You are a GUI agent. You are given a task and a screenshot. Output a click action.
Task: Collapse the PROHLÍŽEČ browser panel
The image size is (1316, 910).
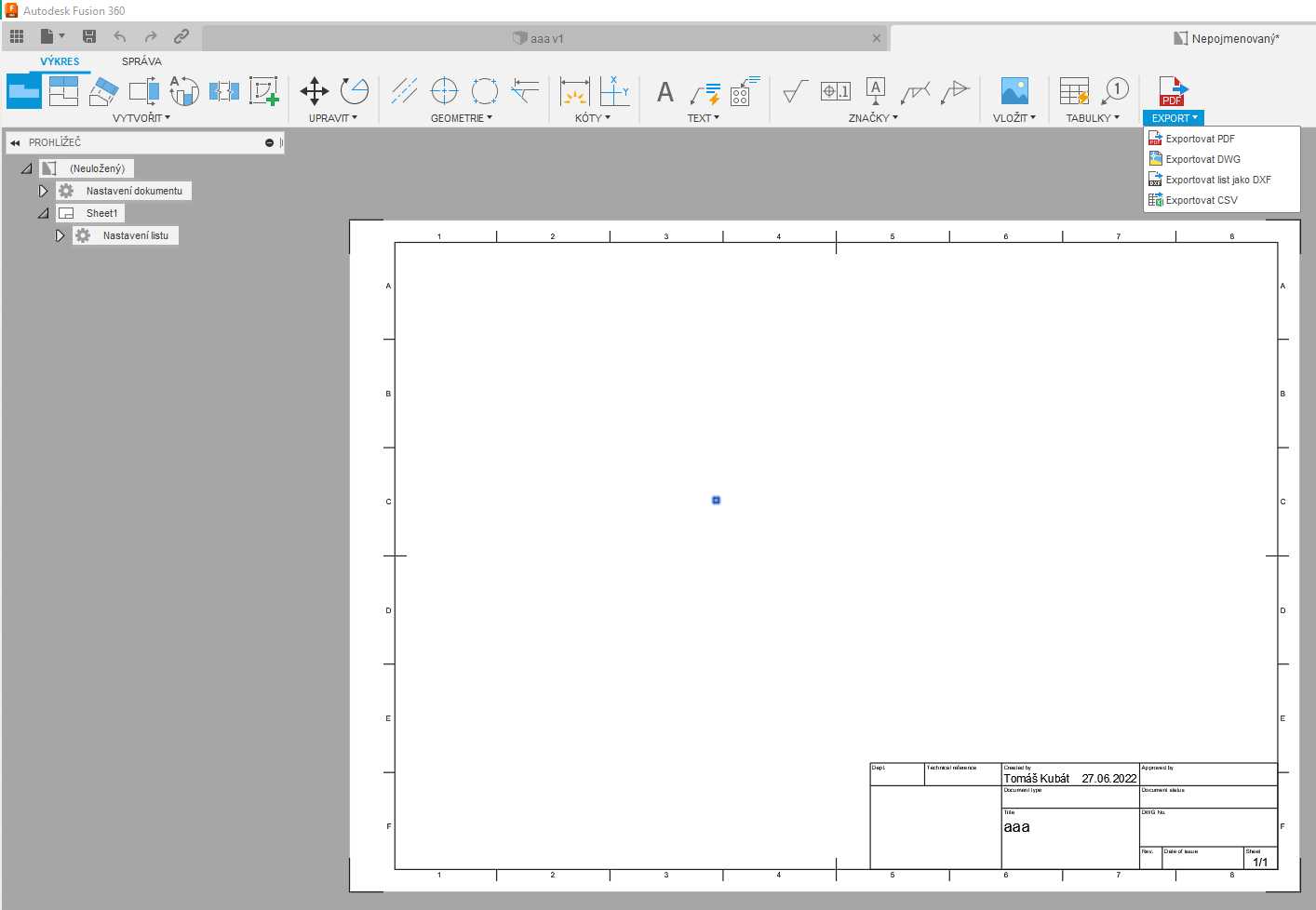pos(15,142)
